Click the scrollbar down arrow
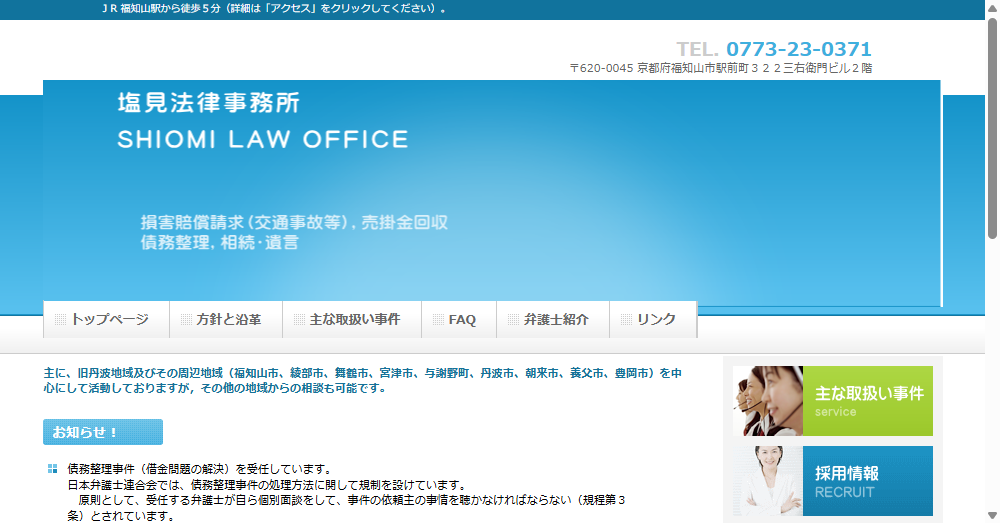Image resolution: width=1000 pixels, height=523 pixels. [x=992, y=515]
